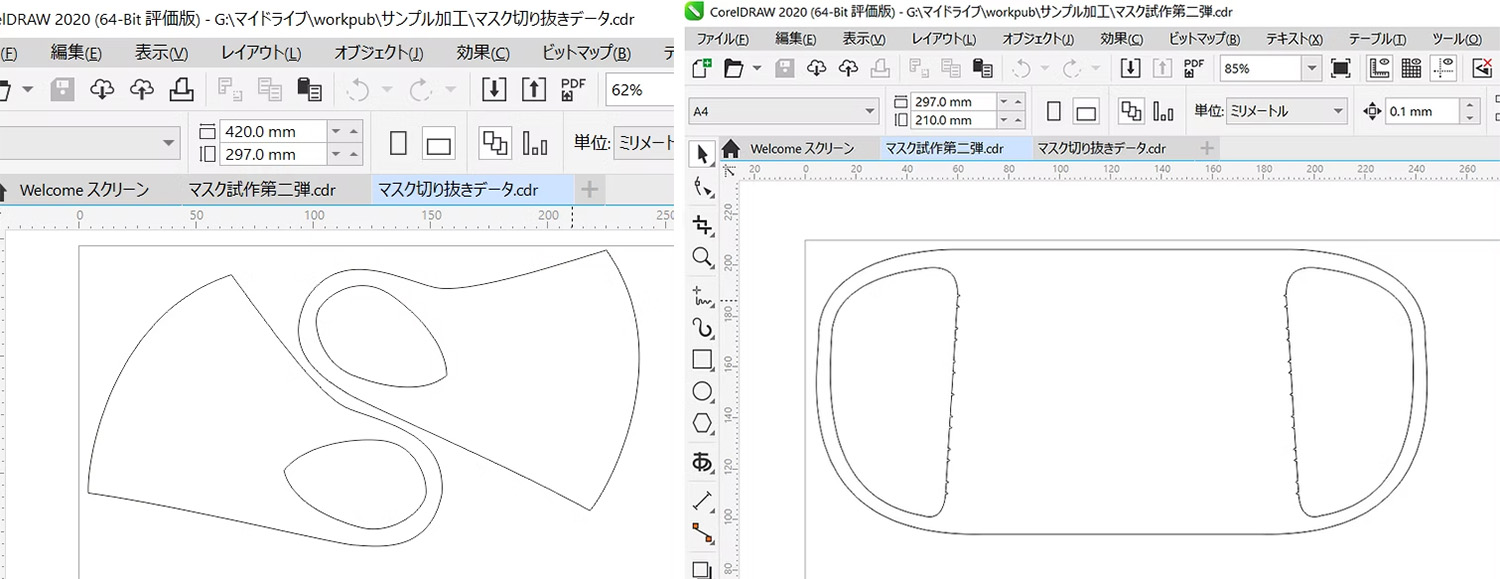Set landscape orientation in the left window
Viewport: 1500px width, 579px height.
(x=438, y=144)
